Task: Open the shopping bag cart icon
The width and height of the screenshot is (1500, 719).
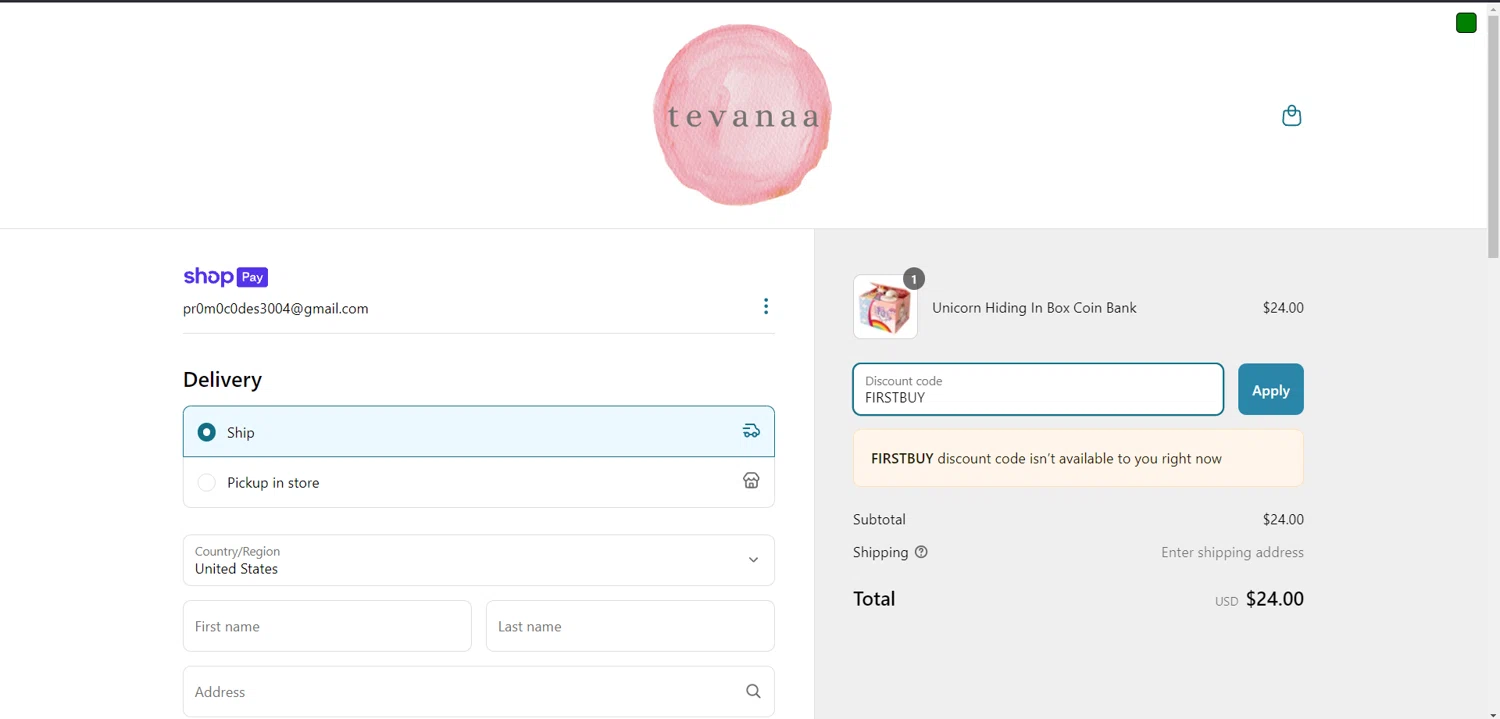Action: [1291, 115]
